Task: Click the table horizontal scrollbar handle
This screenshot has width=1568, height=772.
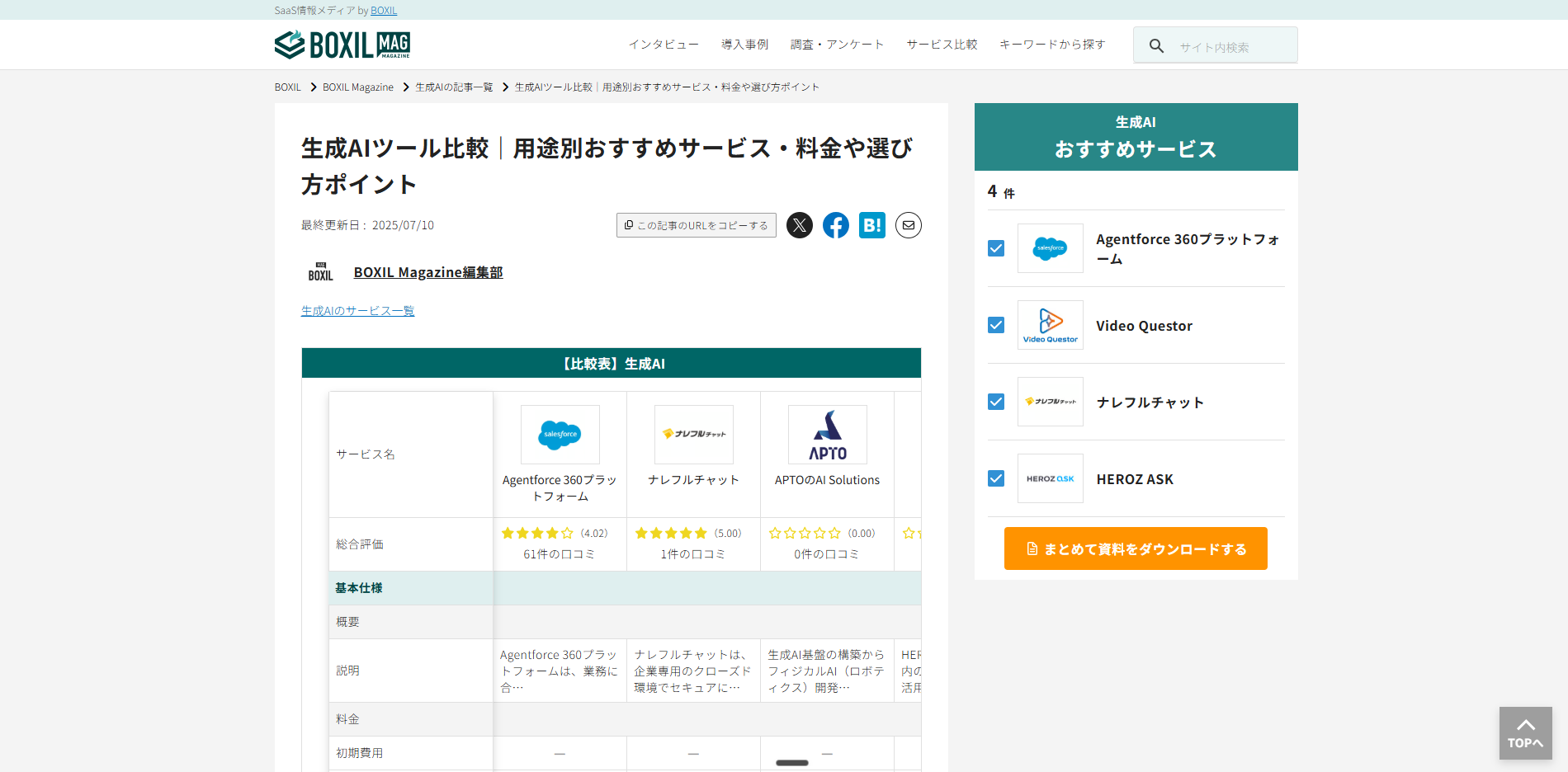Action: [x=792, y=763]
